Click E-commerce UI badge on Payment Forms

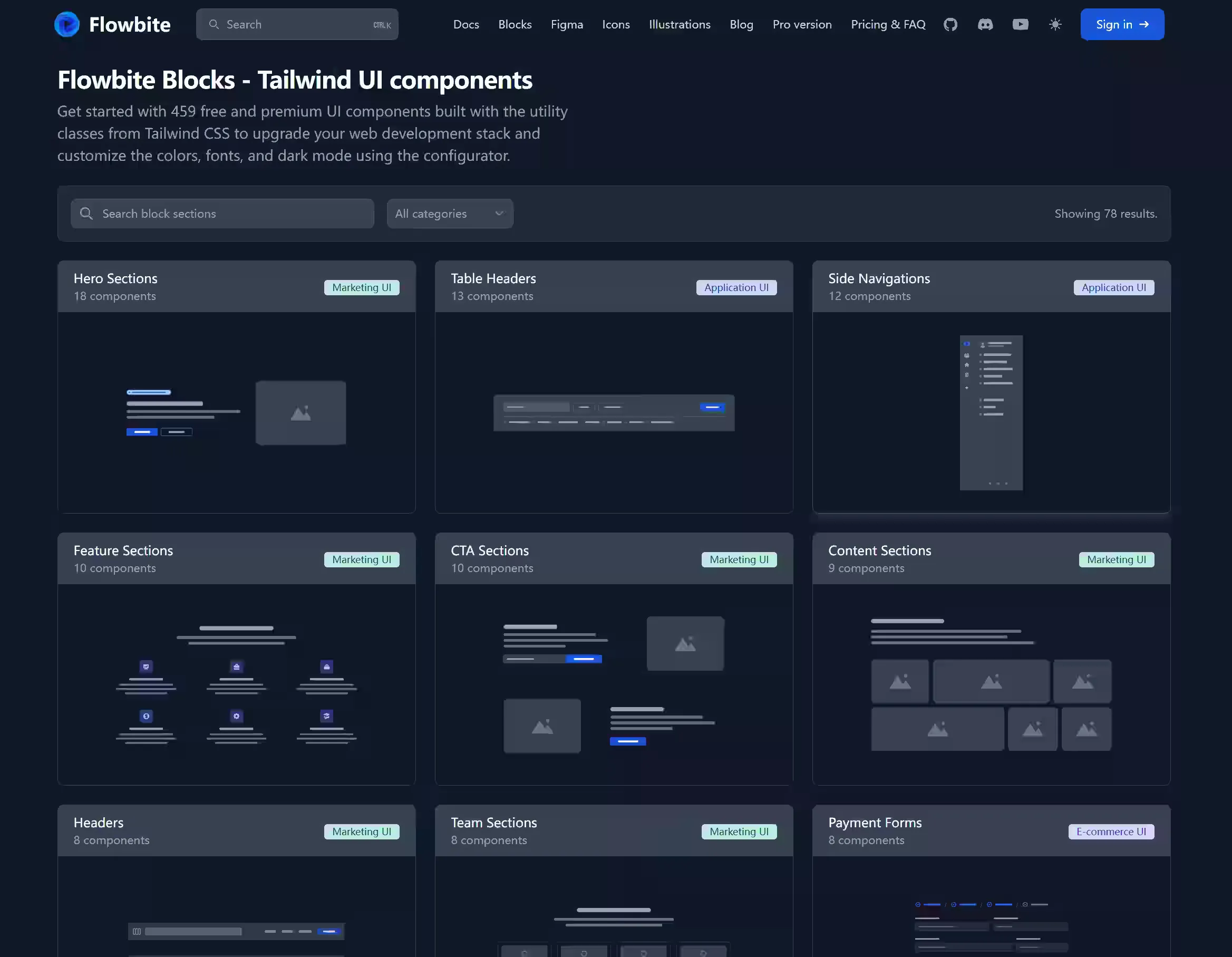click(1111, 831)
